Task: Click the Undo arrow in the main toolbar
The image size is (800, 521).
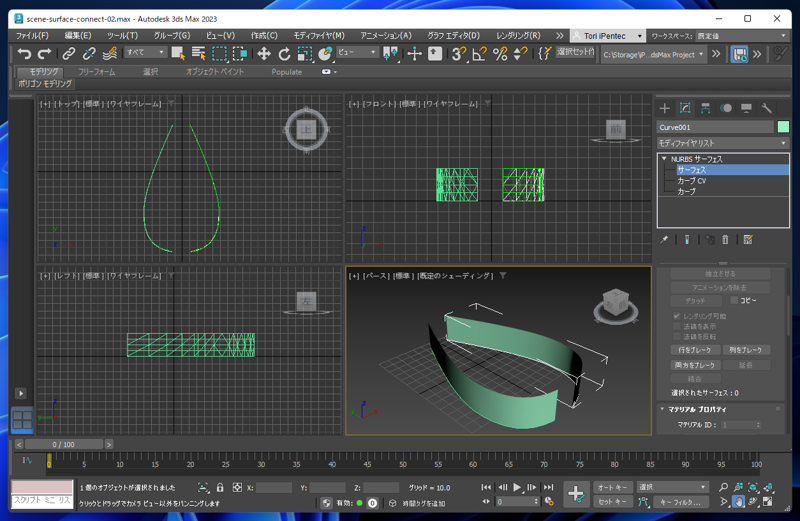Action: point(24,54)
